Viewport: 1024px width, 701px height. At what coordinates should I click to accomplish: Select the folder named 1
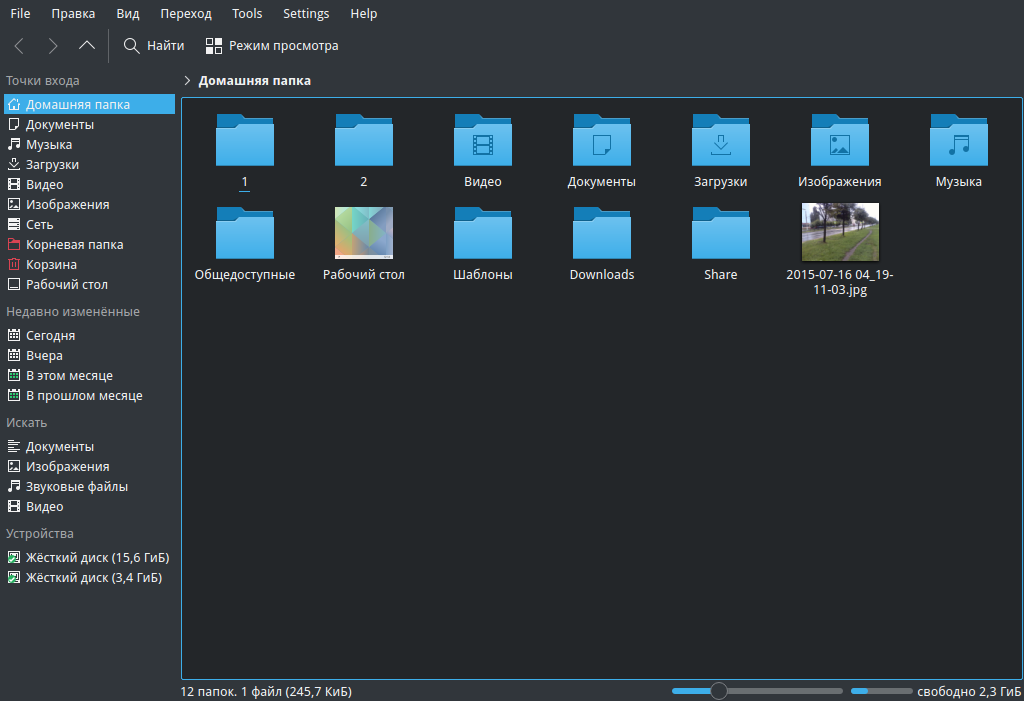(245, 140)
